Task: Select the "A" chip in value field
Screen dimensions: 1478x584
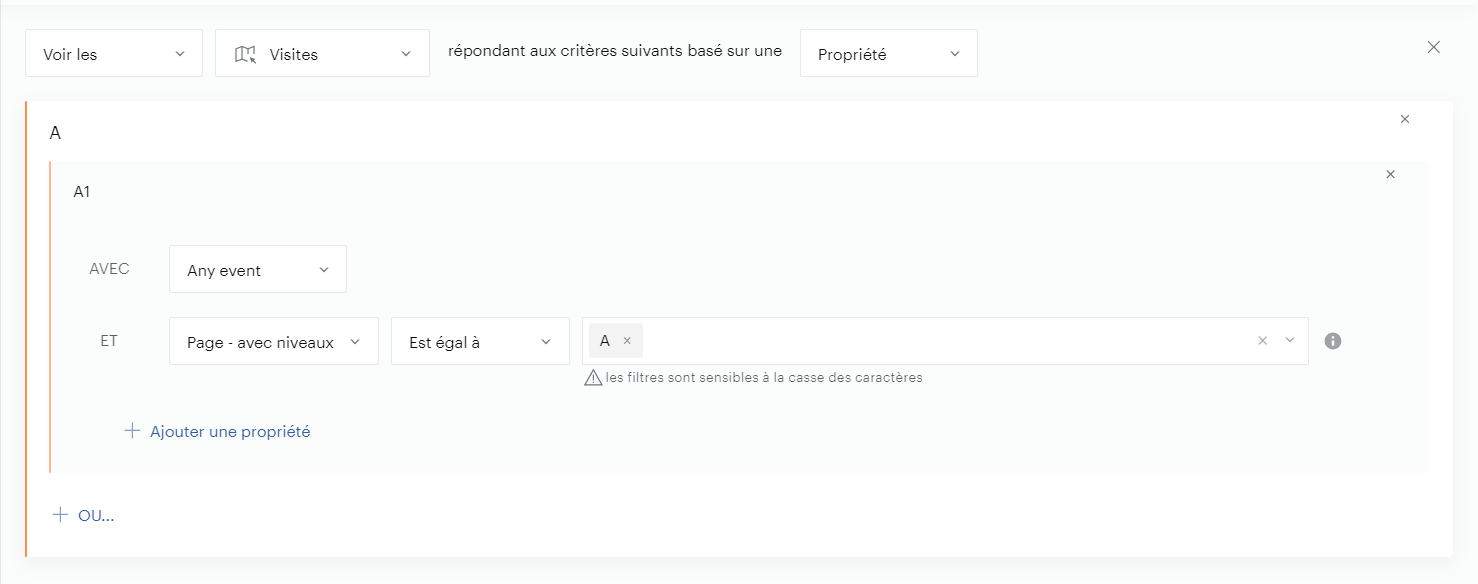Action: 605,341
